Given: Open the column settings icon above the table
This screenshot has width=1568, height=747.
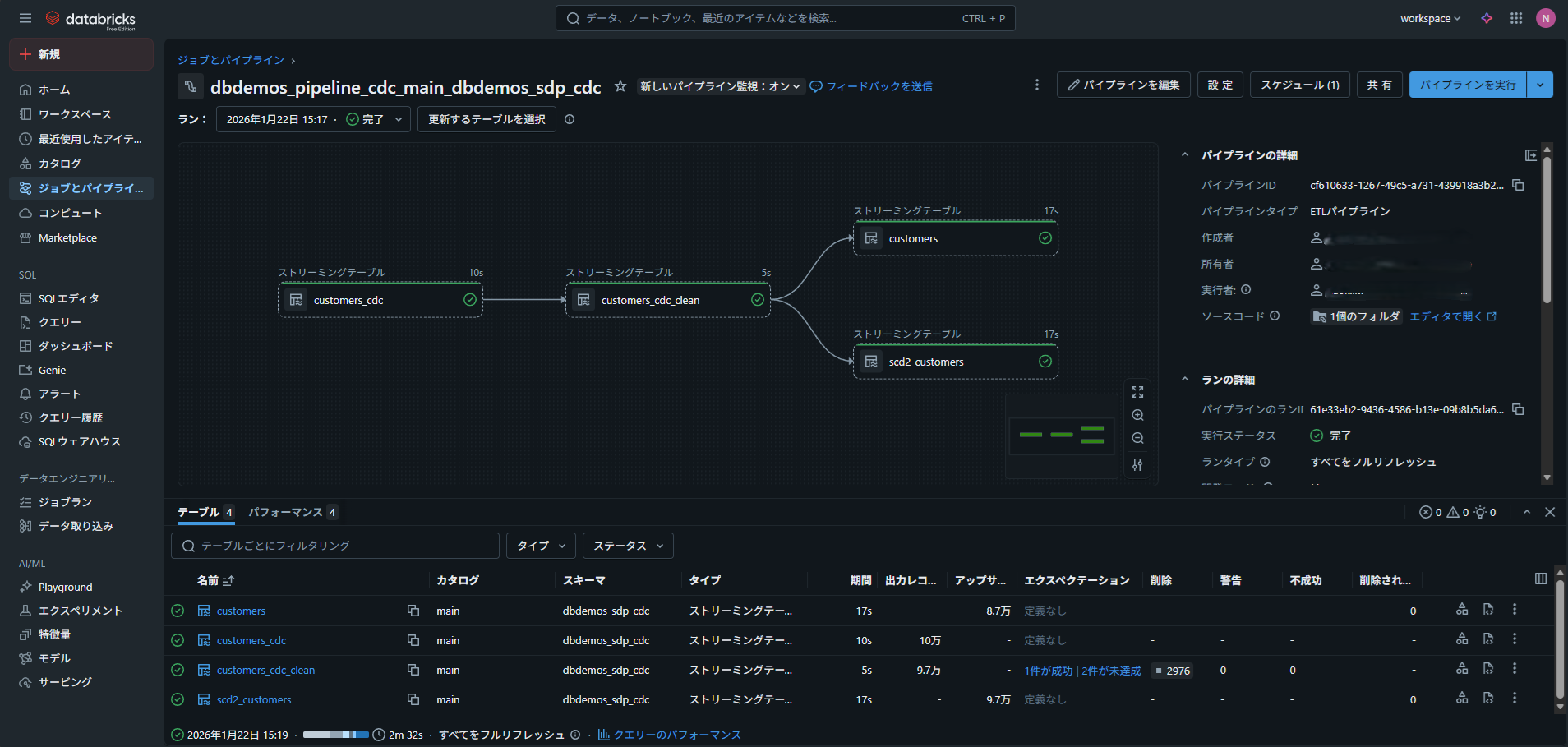Looking at the screenshot, I should click(1541, 578).
